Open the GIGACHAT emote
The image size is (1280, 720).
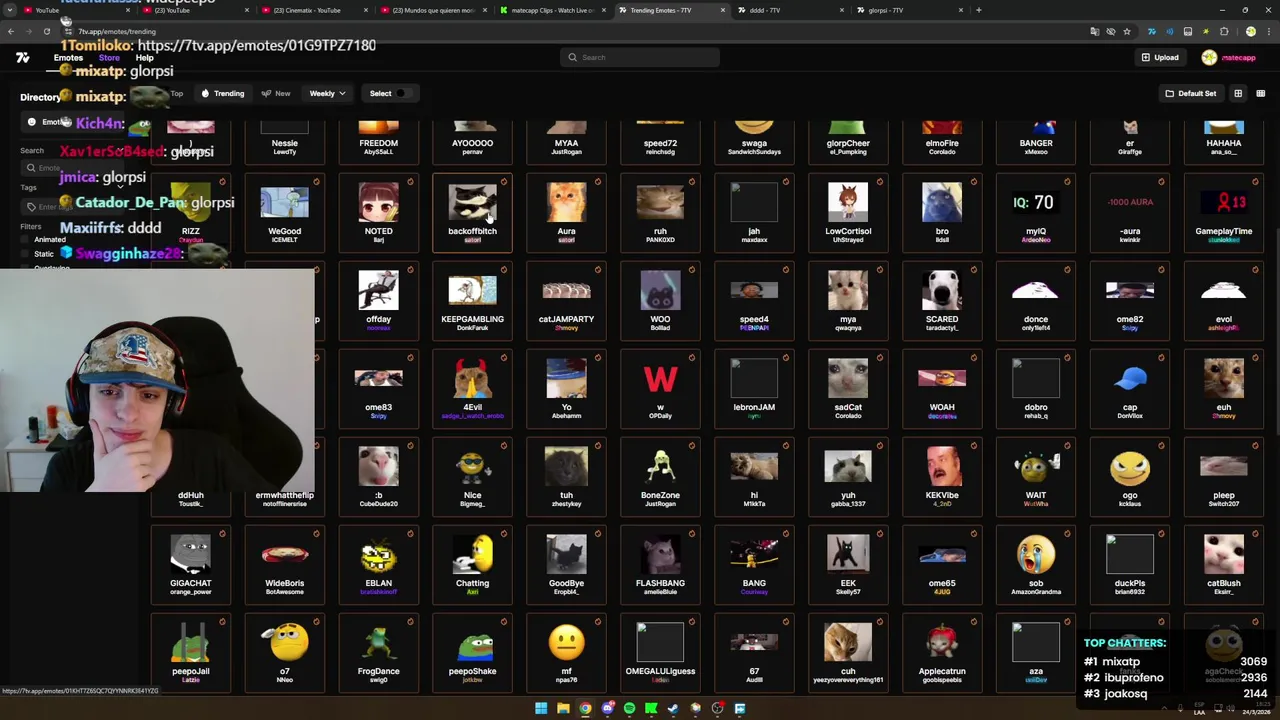(190, 564)
